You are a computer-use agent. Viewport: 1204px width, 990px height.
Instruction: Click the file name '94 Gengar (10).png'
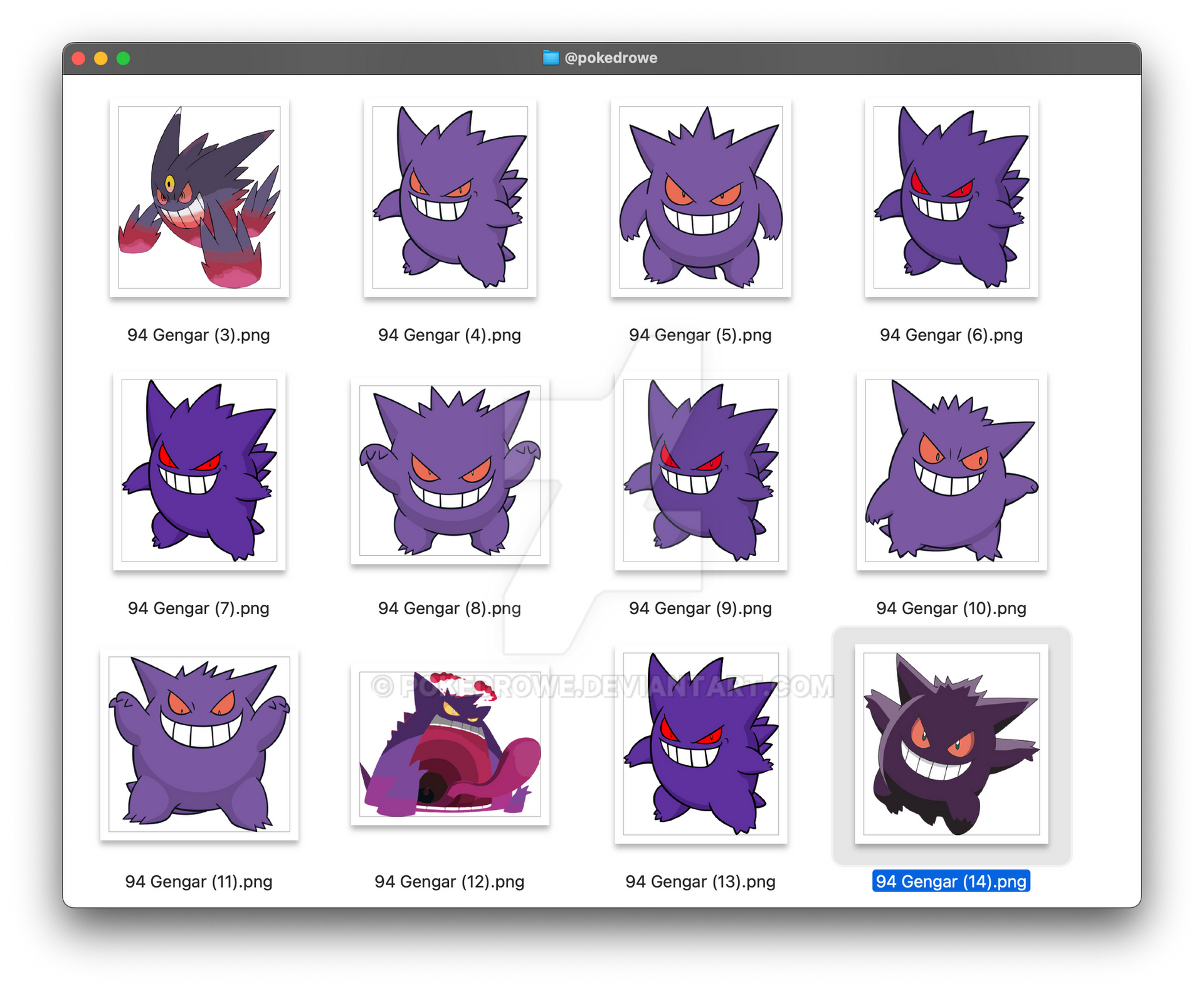point(951,609)
